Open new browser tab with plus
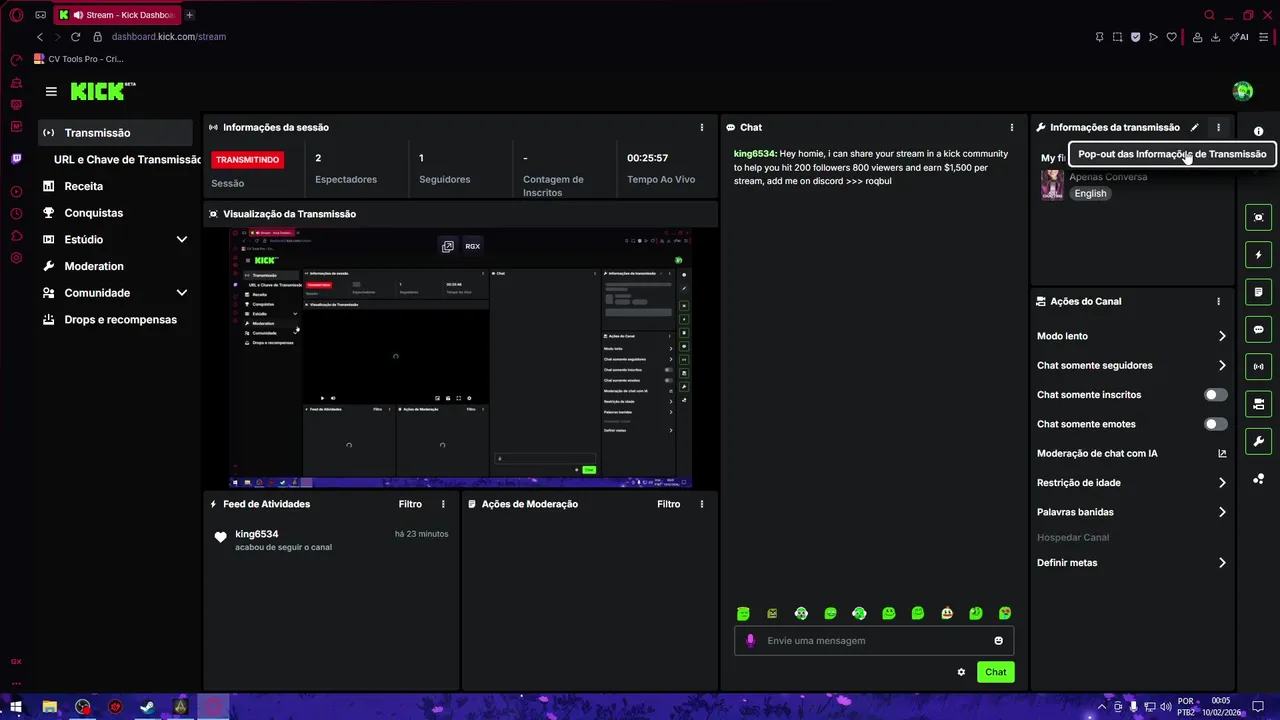Image resolution: width=1280 pixels, height=720 pixels. point(189,15)
